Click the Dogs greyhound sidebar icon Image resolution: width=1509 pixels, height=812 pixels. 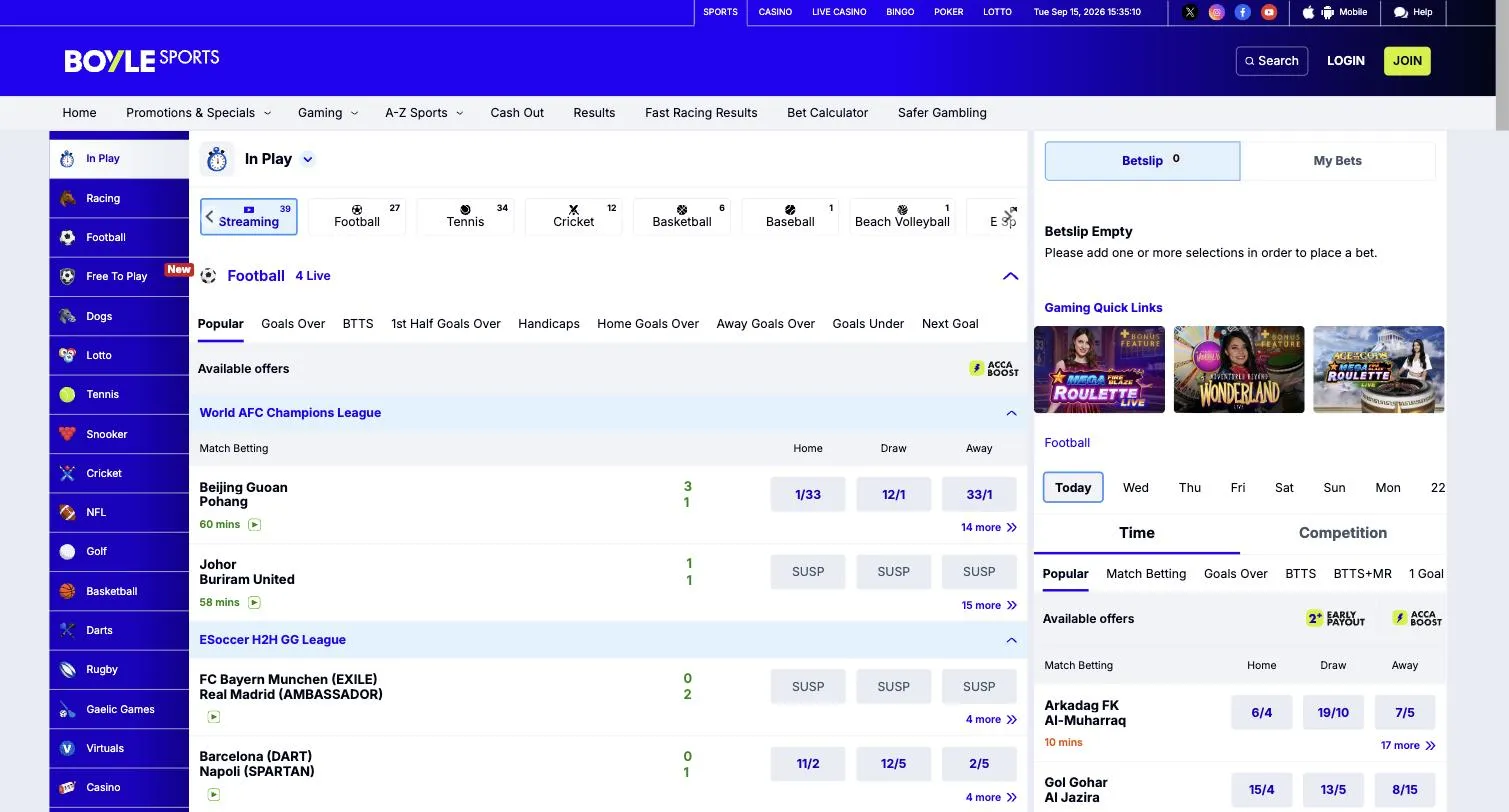point(67,316)
